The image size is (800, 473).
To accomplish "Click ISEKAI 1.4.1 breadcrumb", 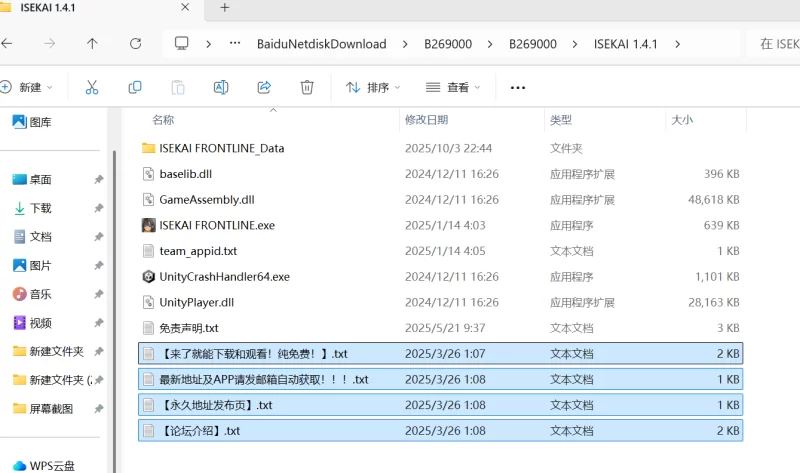I will click(626, 44).
